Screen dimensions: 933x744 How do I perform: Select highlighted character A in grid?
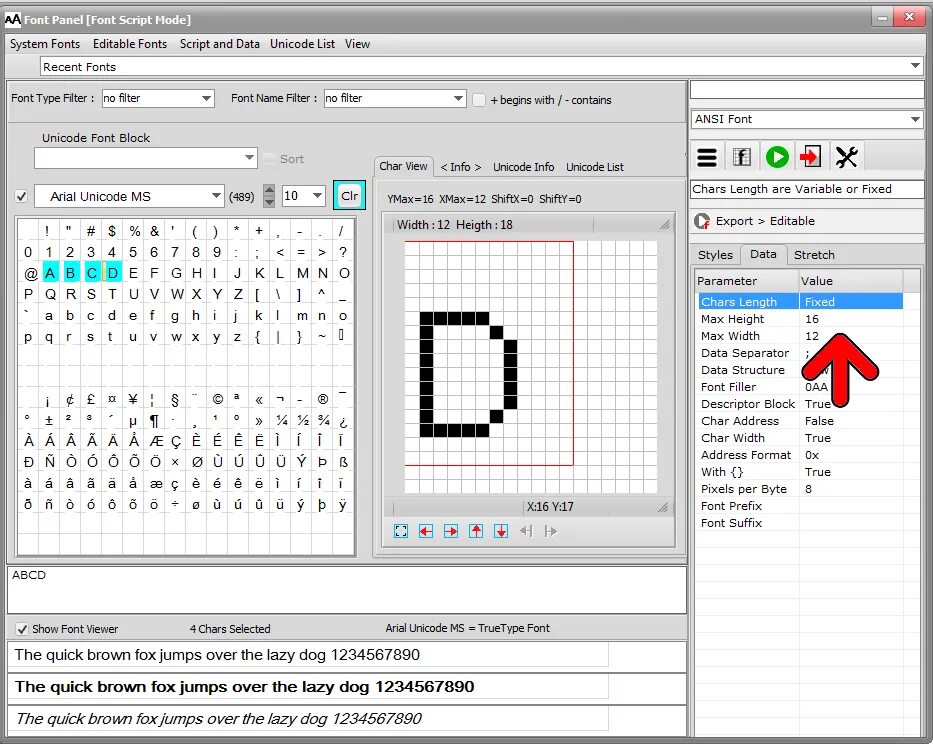click(50, 273)
